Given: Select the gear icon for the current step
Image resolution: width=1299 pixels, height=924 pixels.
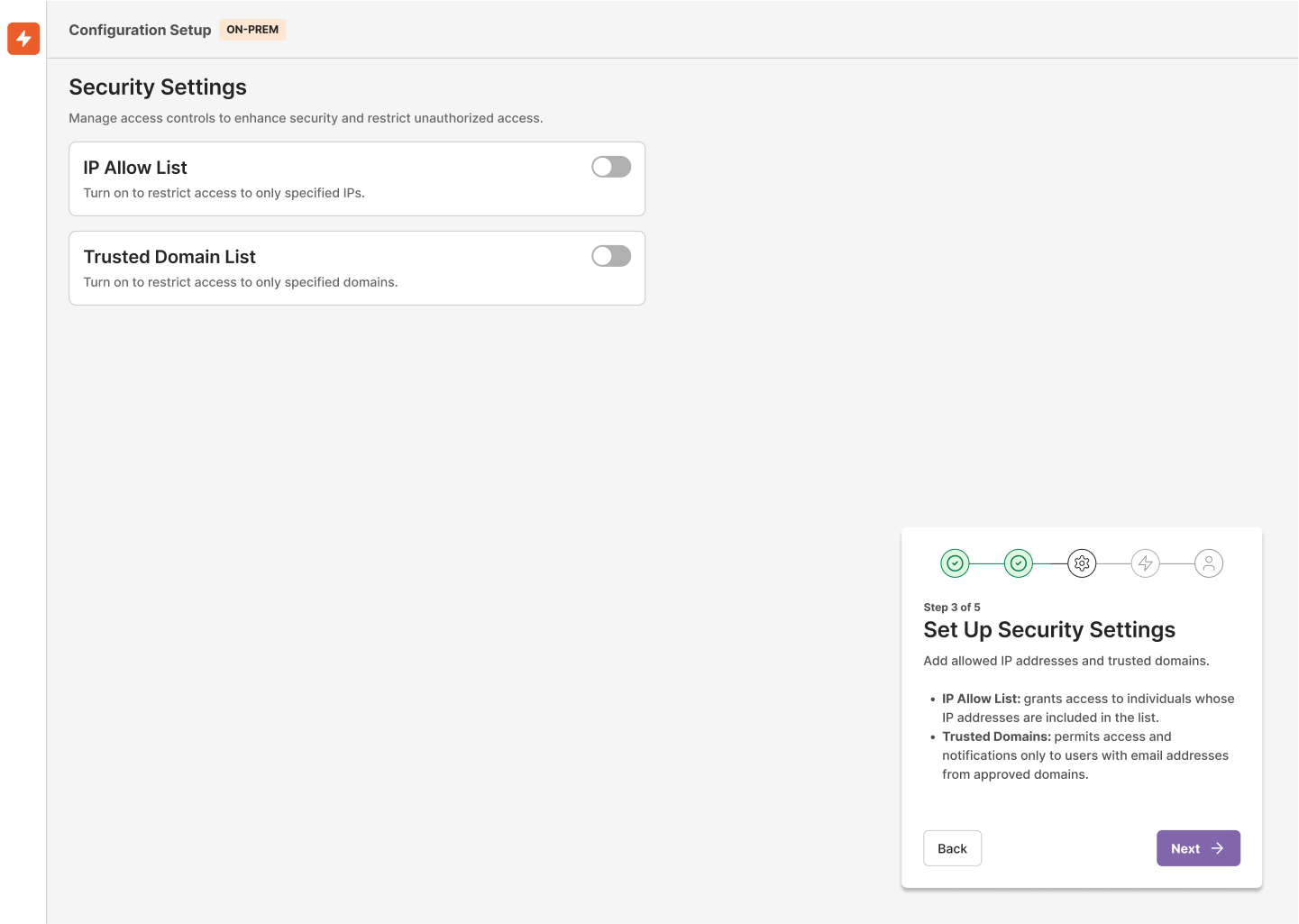Looking at the screenshot, I should [1082, 563].
